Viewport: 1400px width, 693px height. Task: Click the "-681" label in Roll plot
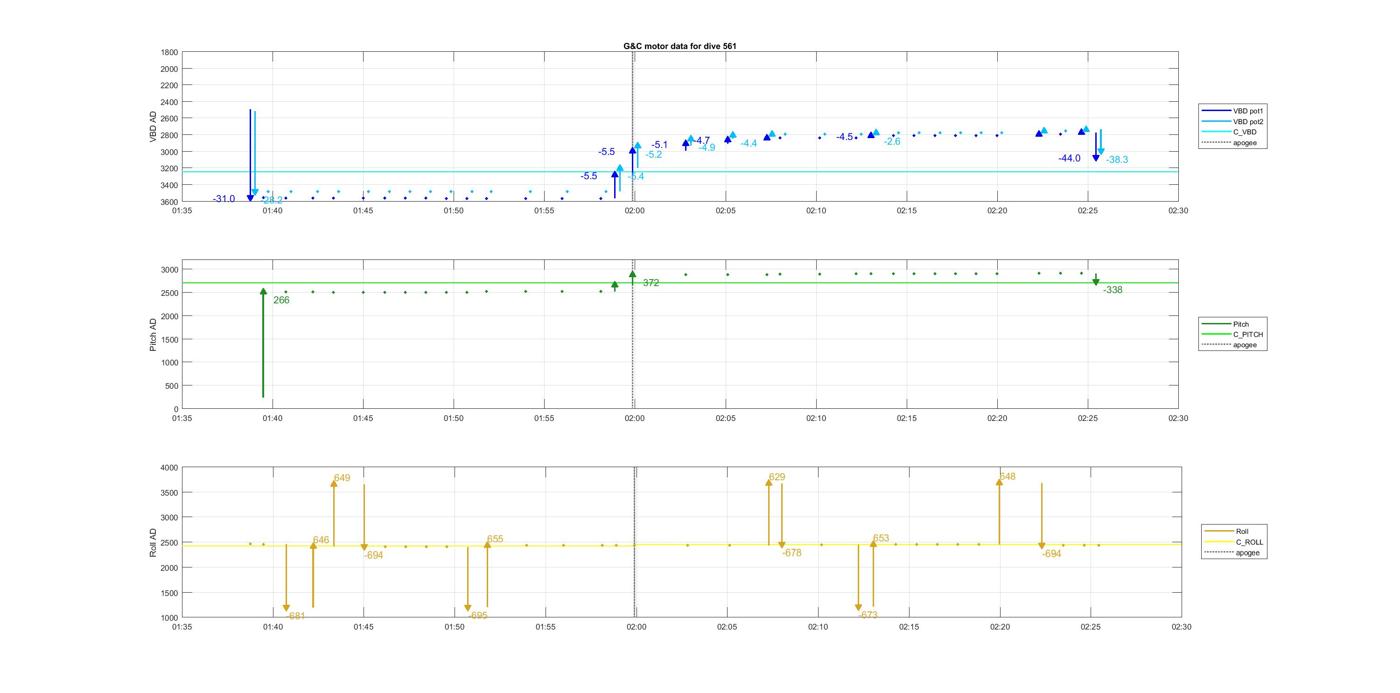tap(295, 616)
